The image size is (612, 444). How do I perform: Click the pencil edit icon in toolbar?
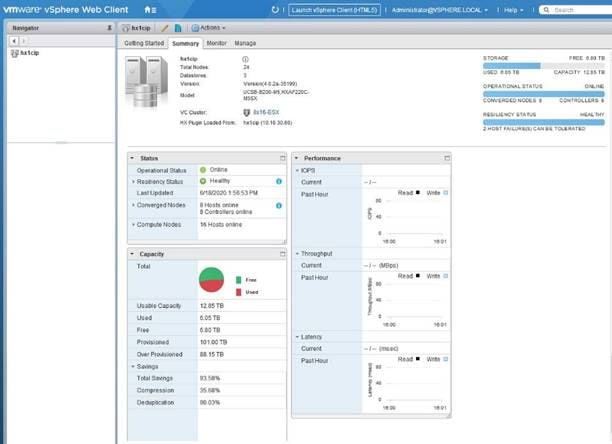click(165, 28)
